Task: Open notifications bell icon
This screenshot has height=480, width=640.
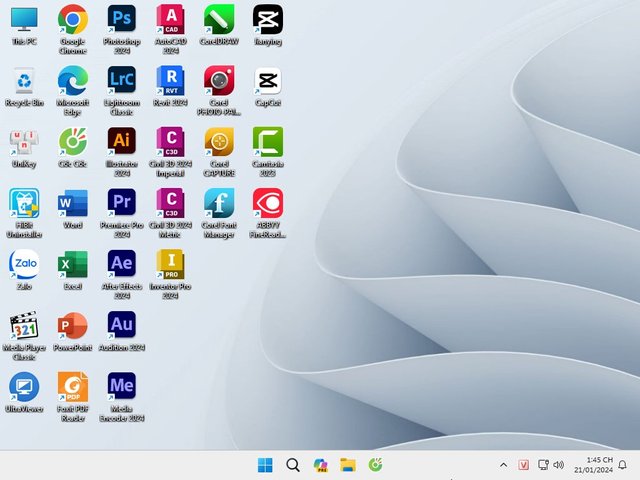Action: coord(622,465)
